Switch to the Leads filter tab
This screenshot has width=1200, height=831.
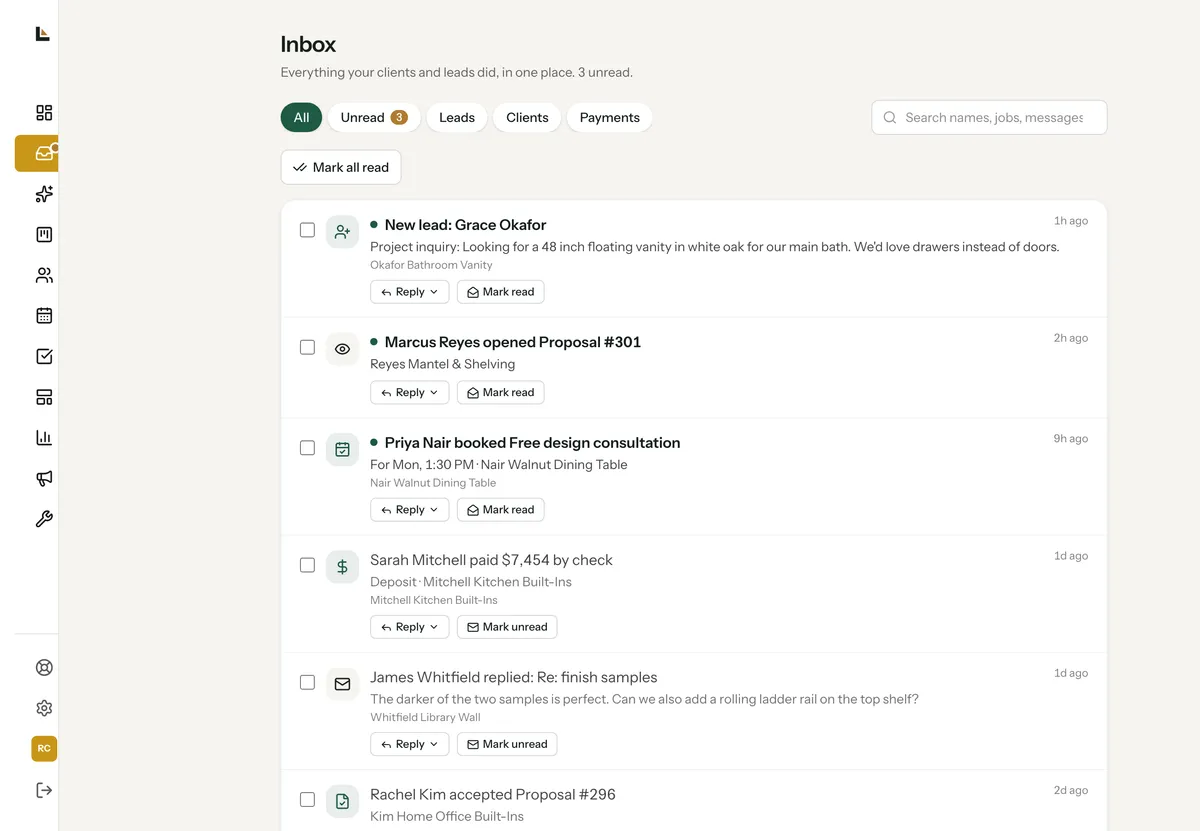[457, 117]
